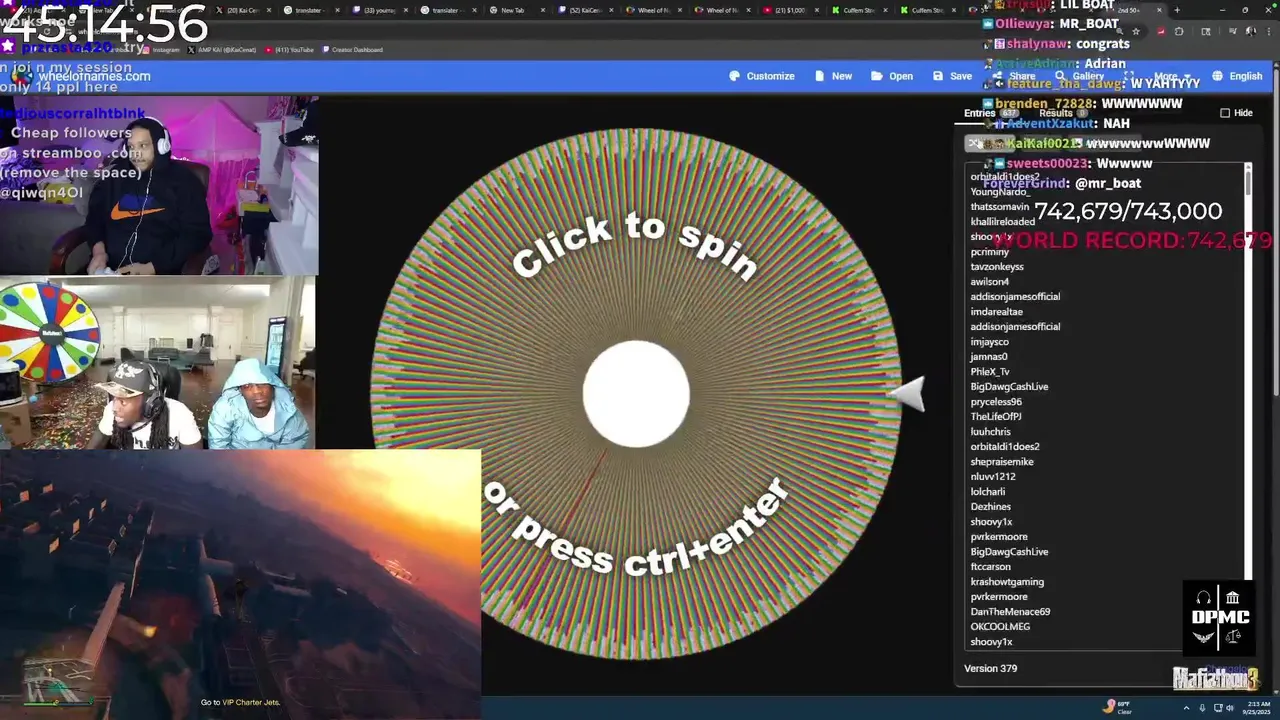Open the Instagram bookmark
1280x720 pixels.
tap(161, 49)
